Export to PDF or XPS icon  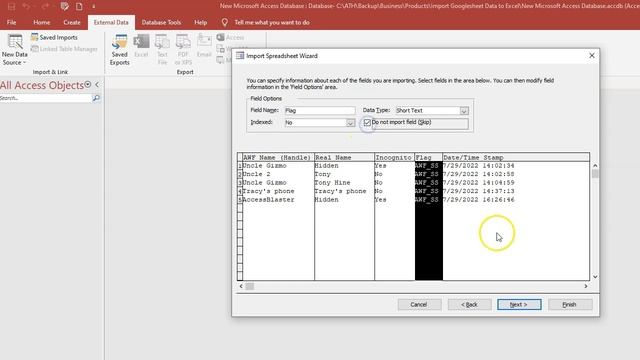[183, 50]
